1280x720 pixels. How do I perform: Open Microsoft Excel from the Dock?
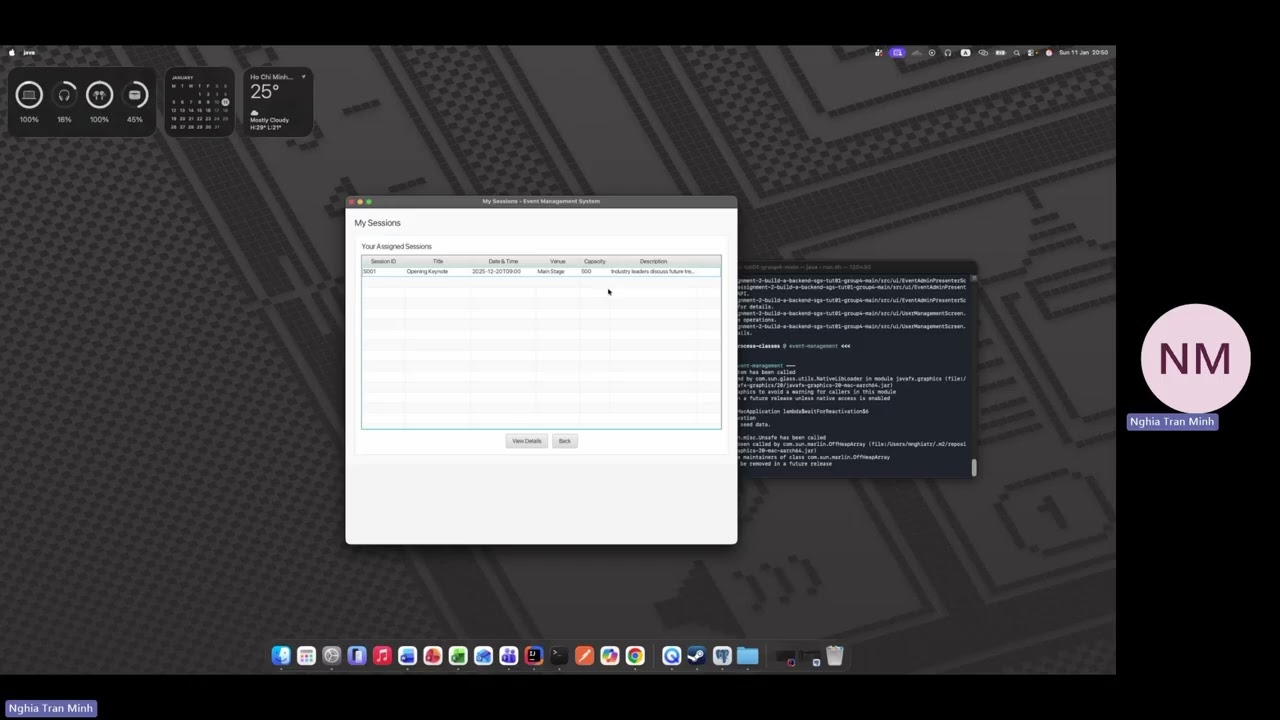tap(458, 656)
